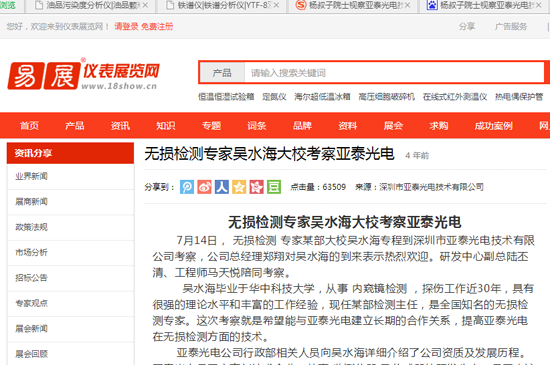The height and width of the screenshot is (365, 550).
Task: Click the paragraph starting 吴水海毕业于华中科技大学
Action: tap(344, 312)
